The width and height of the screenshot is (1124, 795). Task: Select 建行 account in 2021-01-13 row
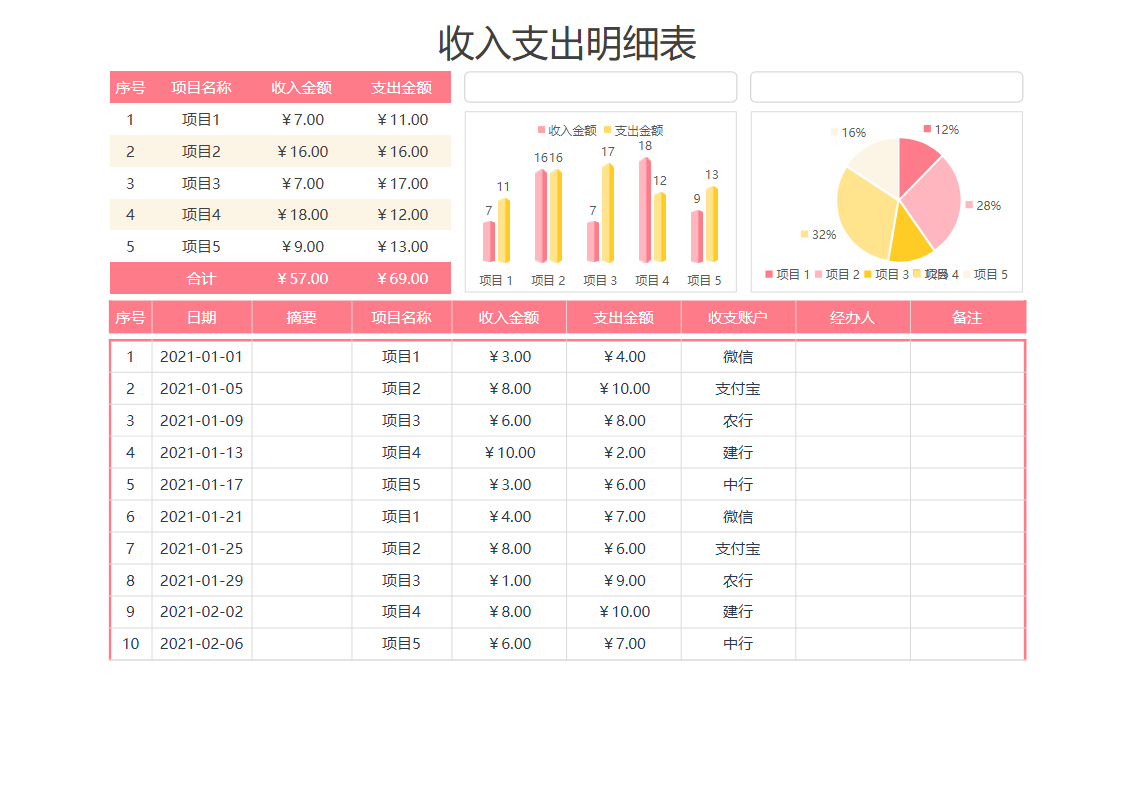click(x=738, y=453)
